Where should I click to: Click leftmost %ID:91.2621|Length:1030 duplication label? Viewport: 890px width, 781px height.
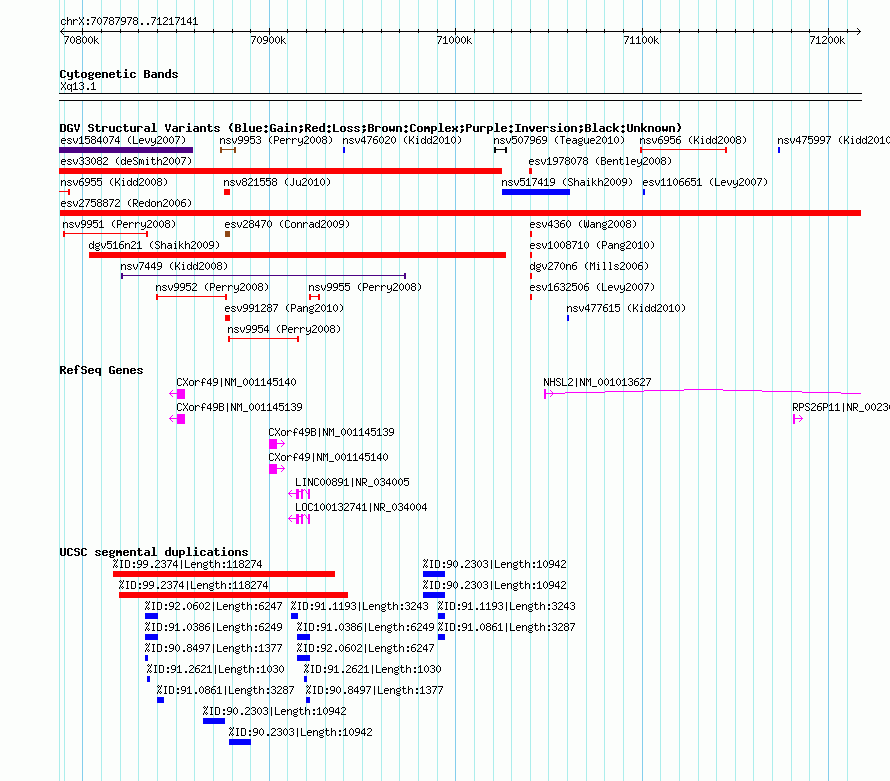click(x=216, y=669)
